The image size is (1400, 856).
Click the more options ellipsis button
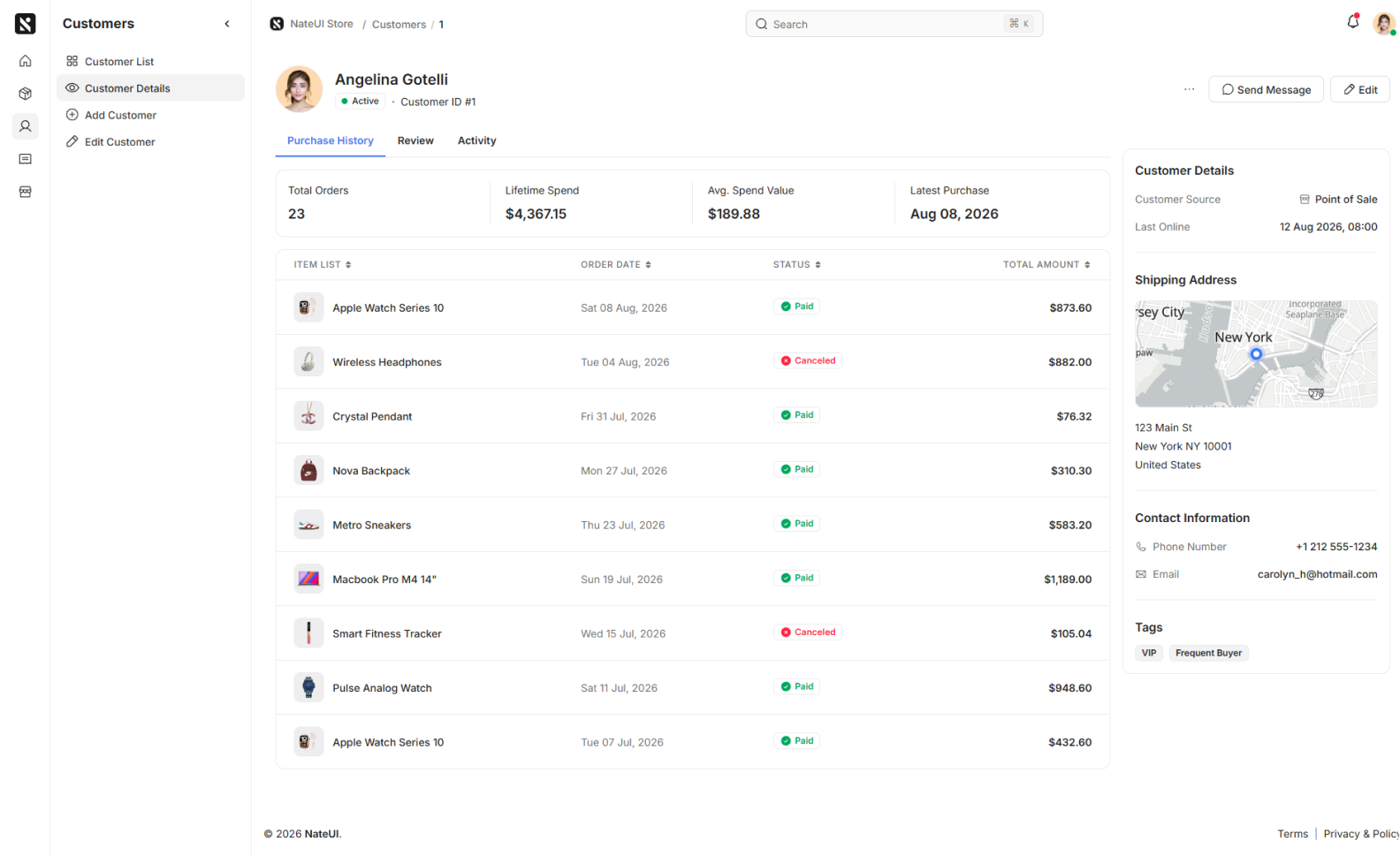tap(1189, 89)
